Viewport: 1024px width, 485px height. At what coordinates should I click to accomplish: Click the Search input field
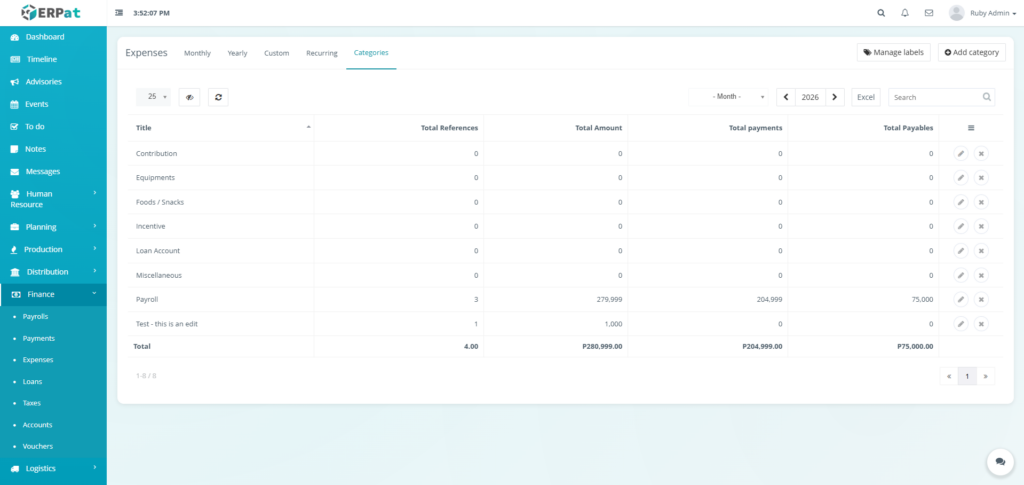[x=935, y=97]
